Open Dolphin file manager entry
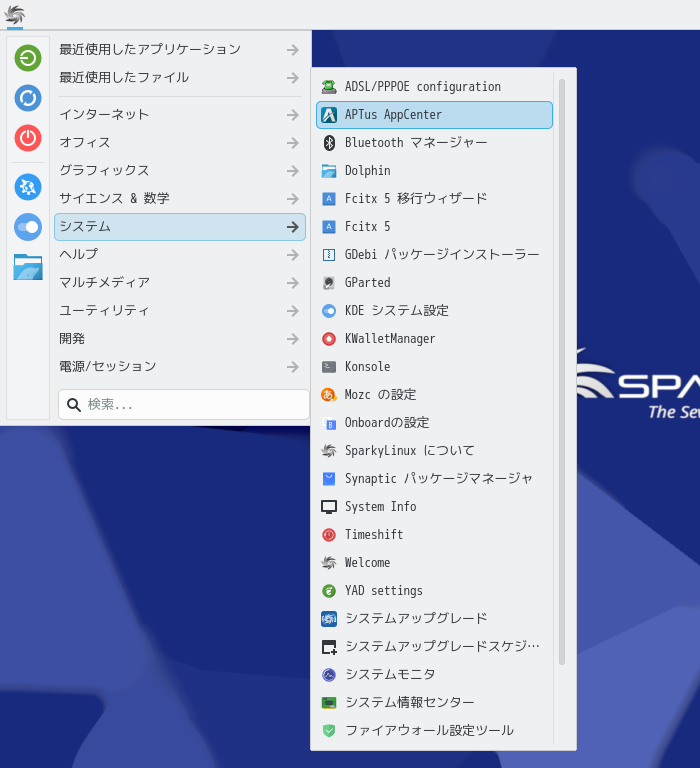 pyautogui.click(x=367, y=171)
